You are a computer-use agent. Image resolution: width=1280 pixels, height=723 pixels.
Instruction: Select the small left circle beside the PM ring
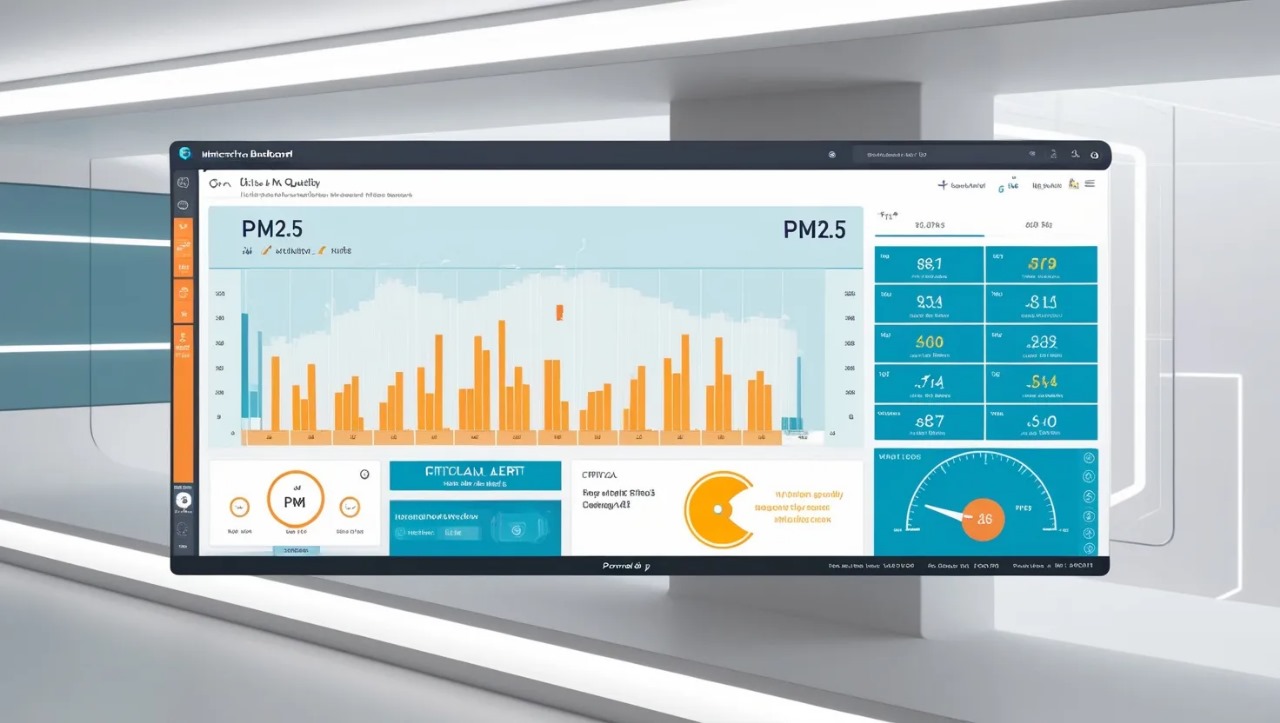[x=239, y=507]
